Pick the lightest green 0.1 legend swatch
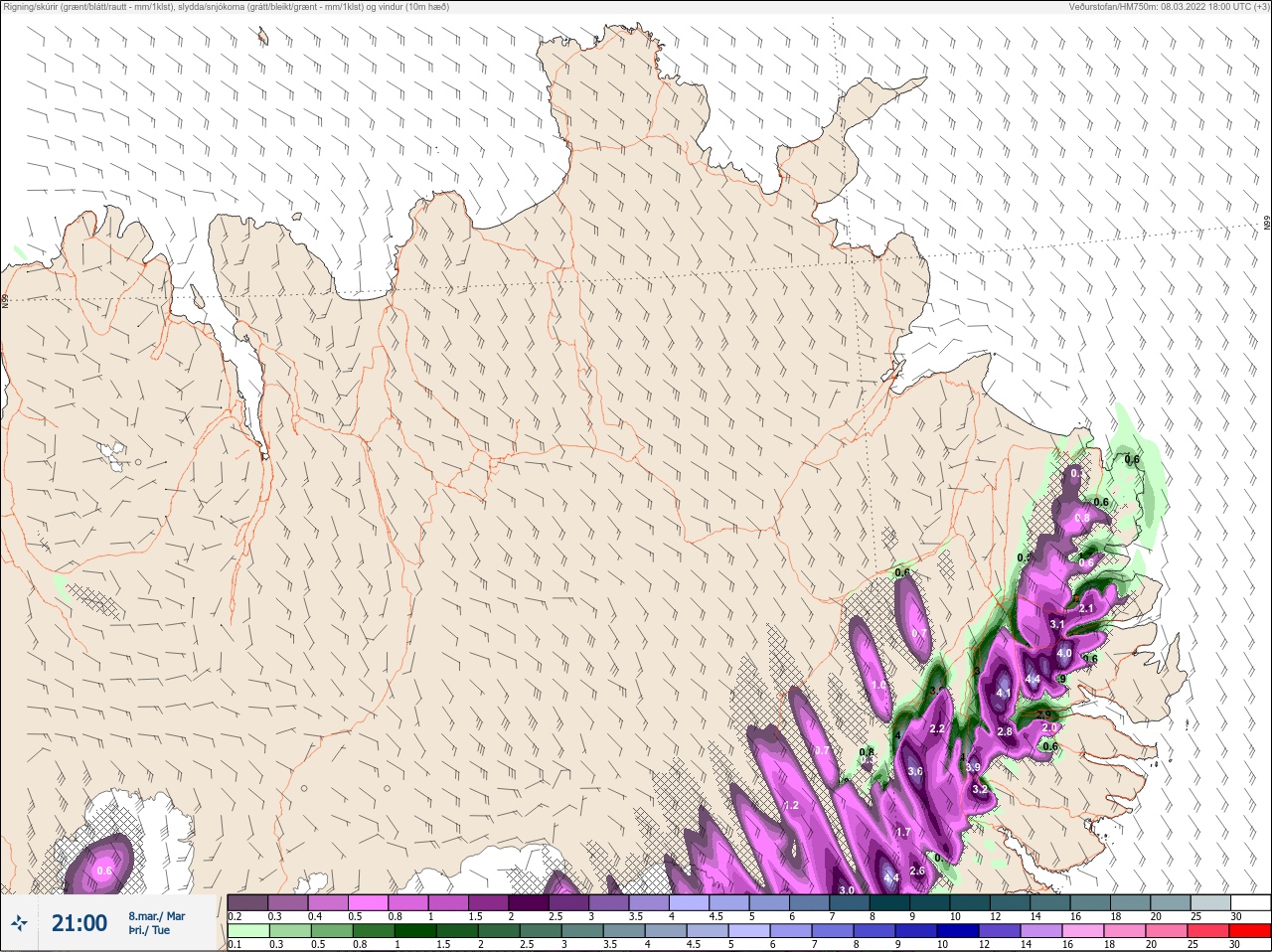Viewport: 1272px width, 952px height. [248, 931]
